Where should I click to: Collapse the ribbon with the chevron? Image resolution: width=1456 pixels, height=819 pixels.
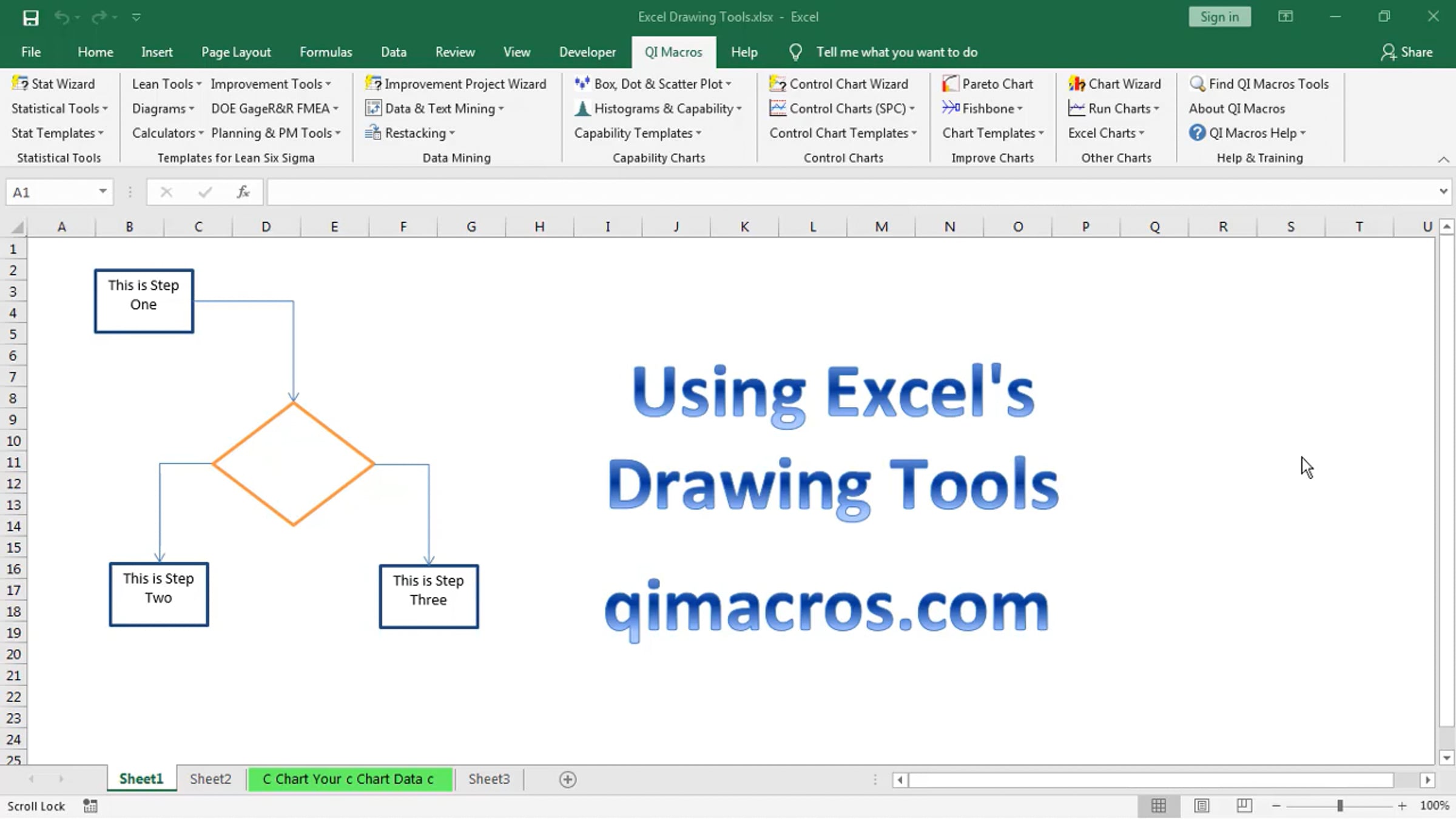pyautogui.click(x=1443, y=160)
